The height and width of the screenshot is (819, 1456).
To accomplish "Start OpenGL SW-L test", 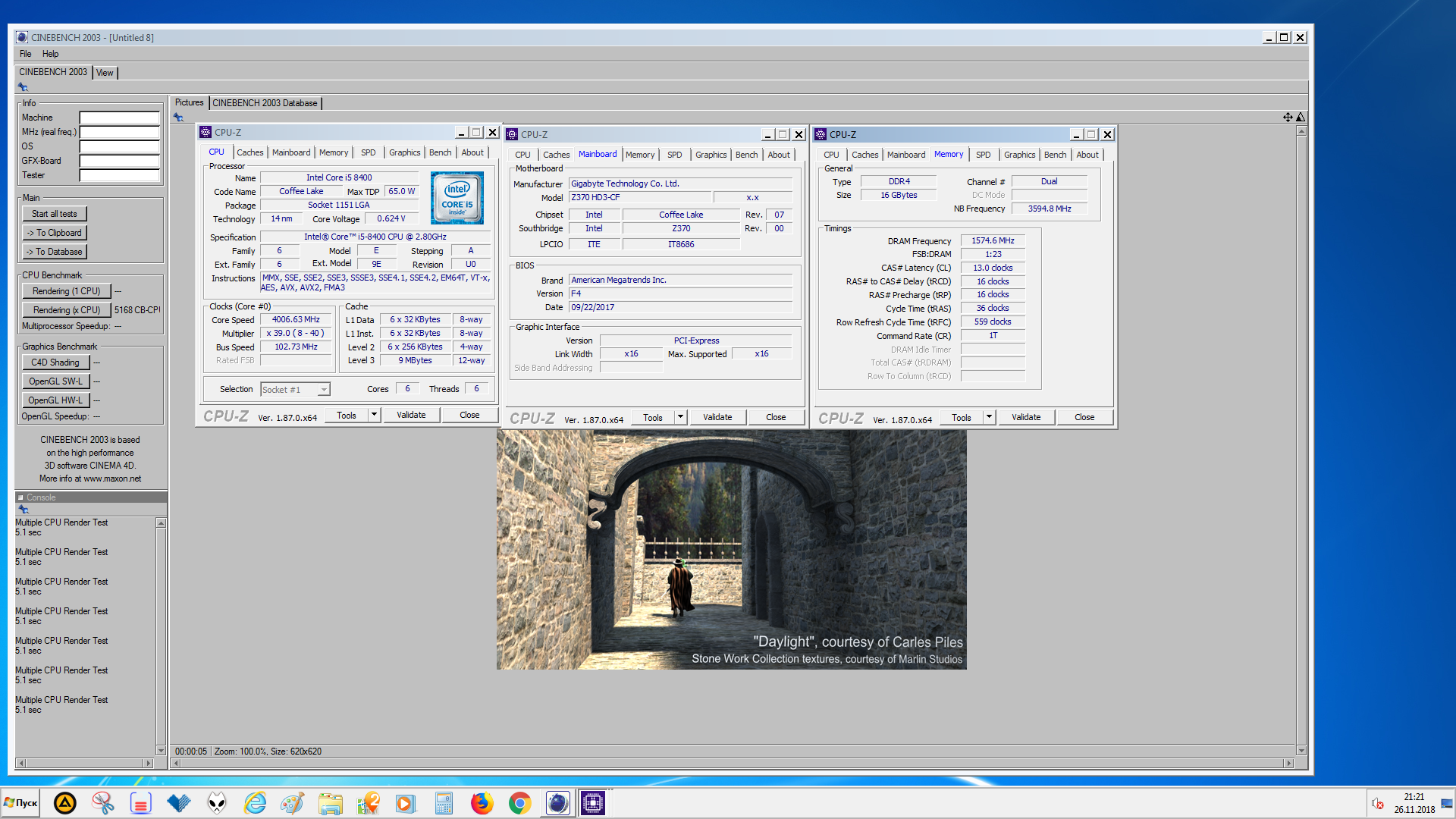I will pos(55,381).
